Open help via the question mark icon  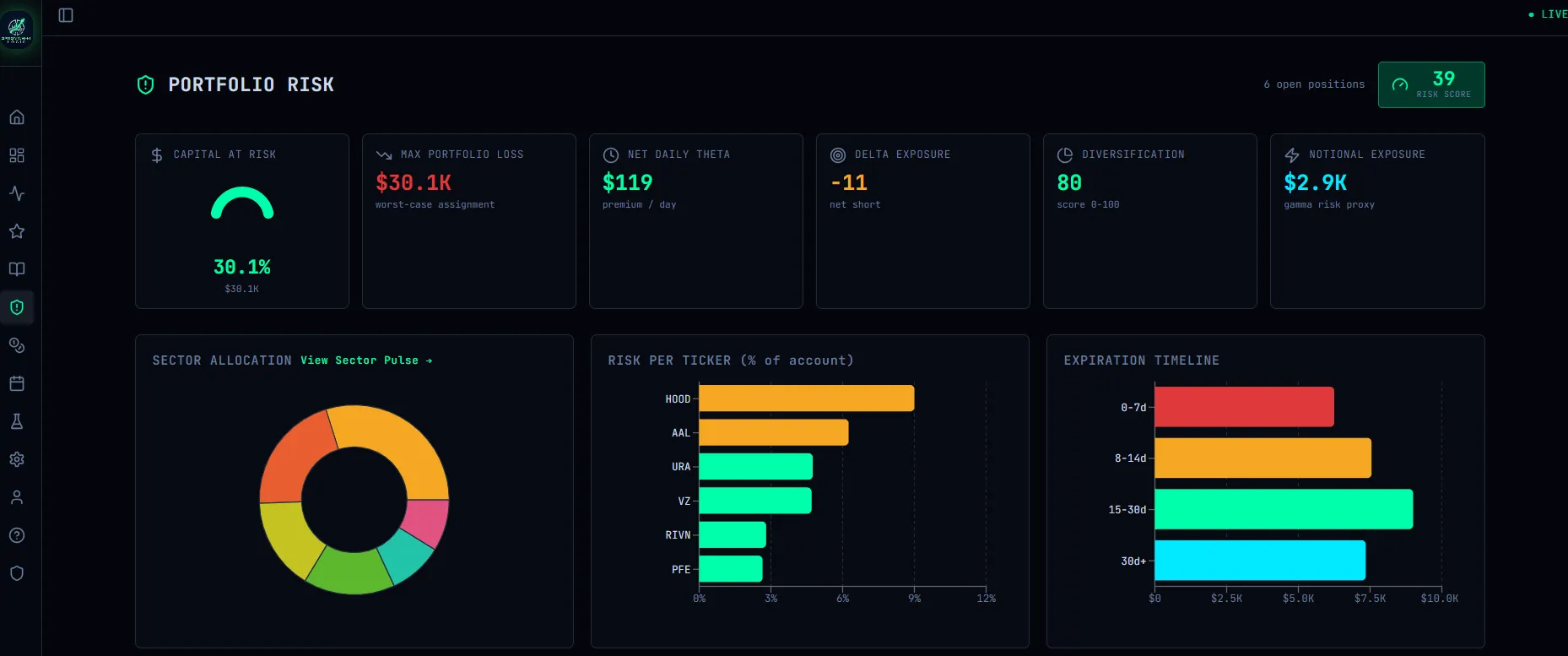[17, 535]
